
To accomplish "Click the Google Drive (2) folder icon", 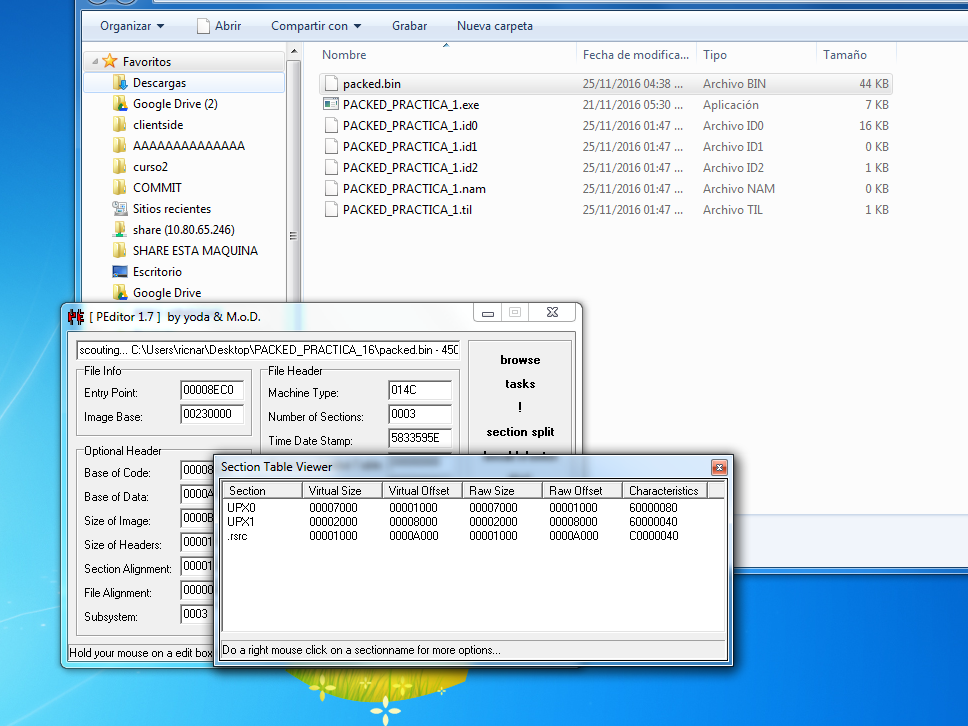I will pyautogui.click(x=120, y=104).
